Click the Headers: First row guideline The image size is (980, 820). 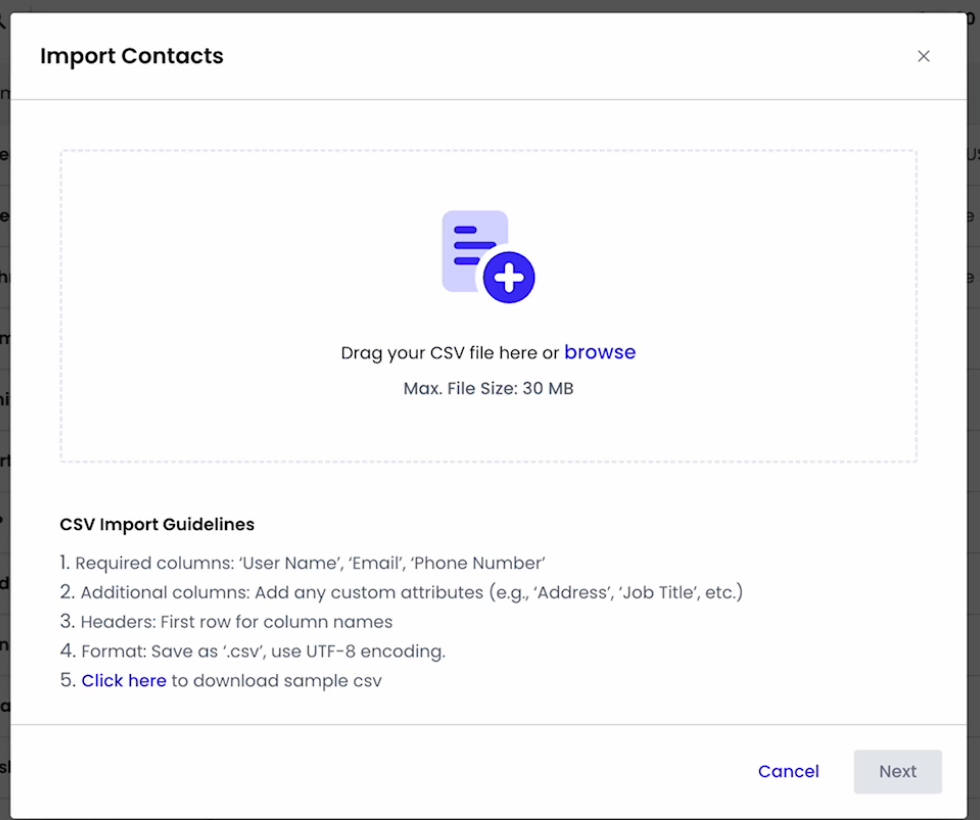[x=236, y=622]
